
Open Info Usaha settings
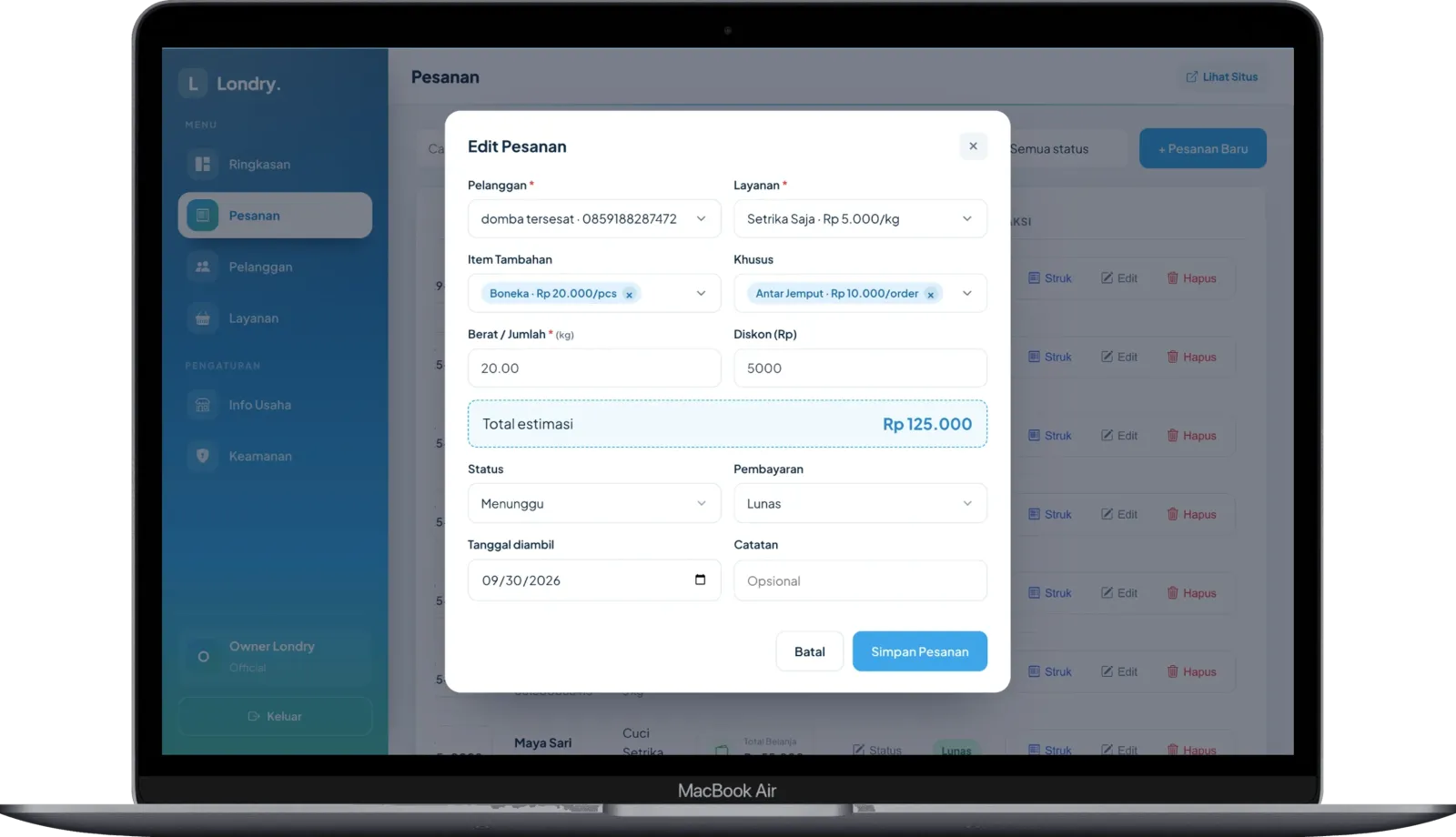[275, 405]
